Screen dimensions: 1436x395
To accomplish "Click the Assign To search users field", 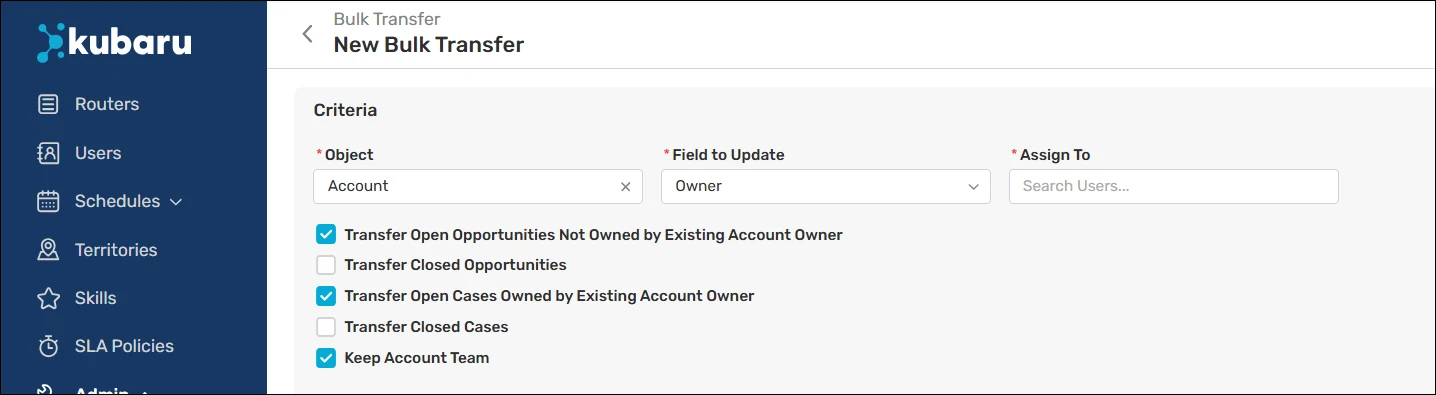I will point(1173,186).
